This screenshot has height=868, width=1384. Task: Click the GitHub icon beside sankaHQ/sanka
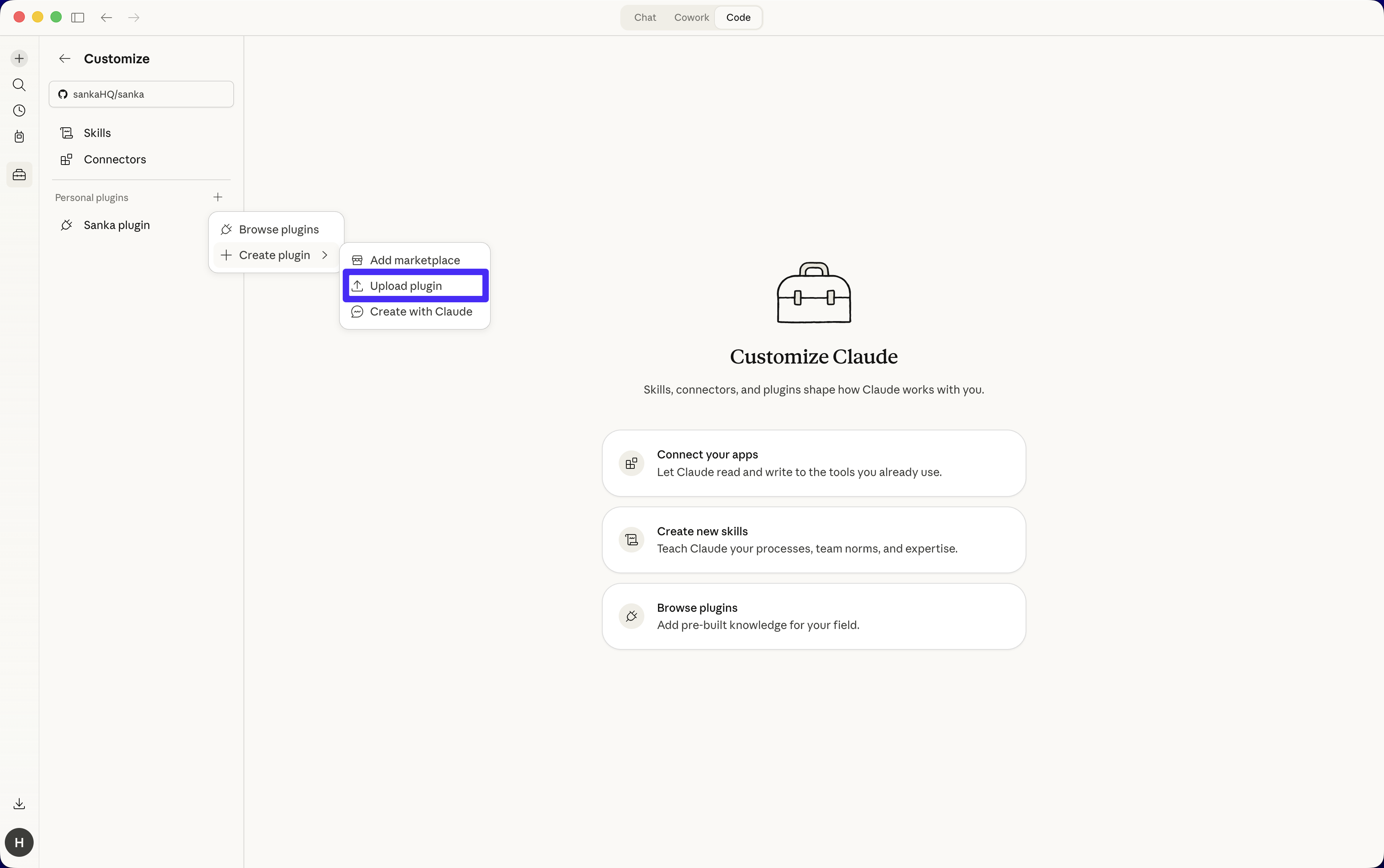tap(62, 94)
